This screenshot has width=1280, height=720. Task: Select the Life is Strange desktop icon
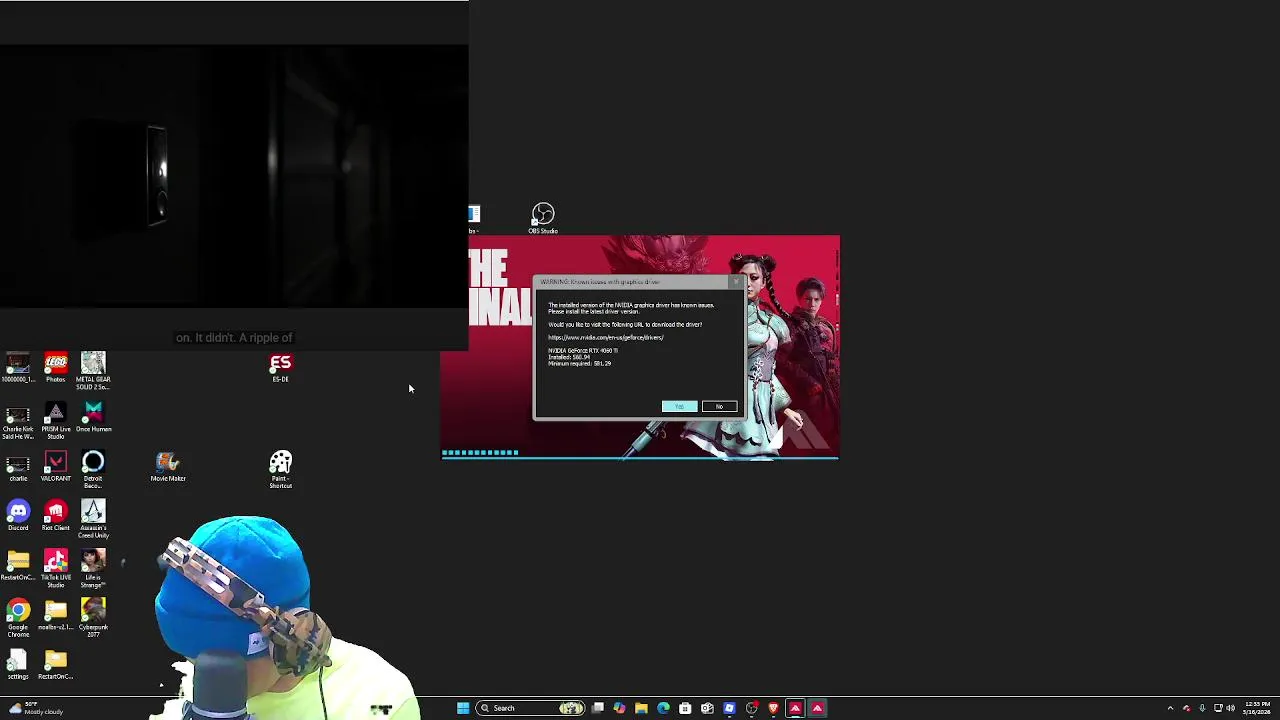click(93, 569)
